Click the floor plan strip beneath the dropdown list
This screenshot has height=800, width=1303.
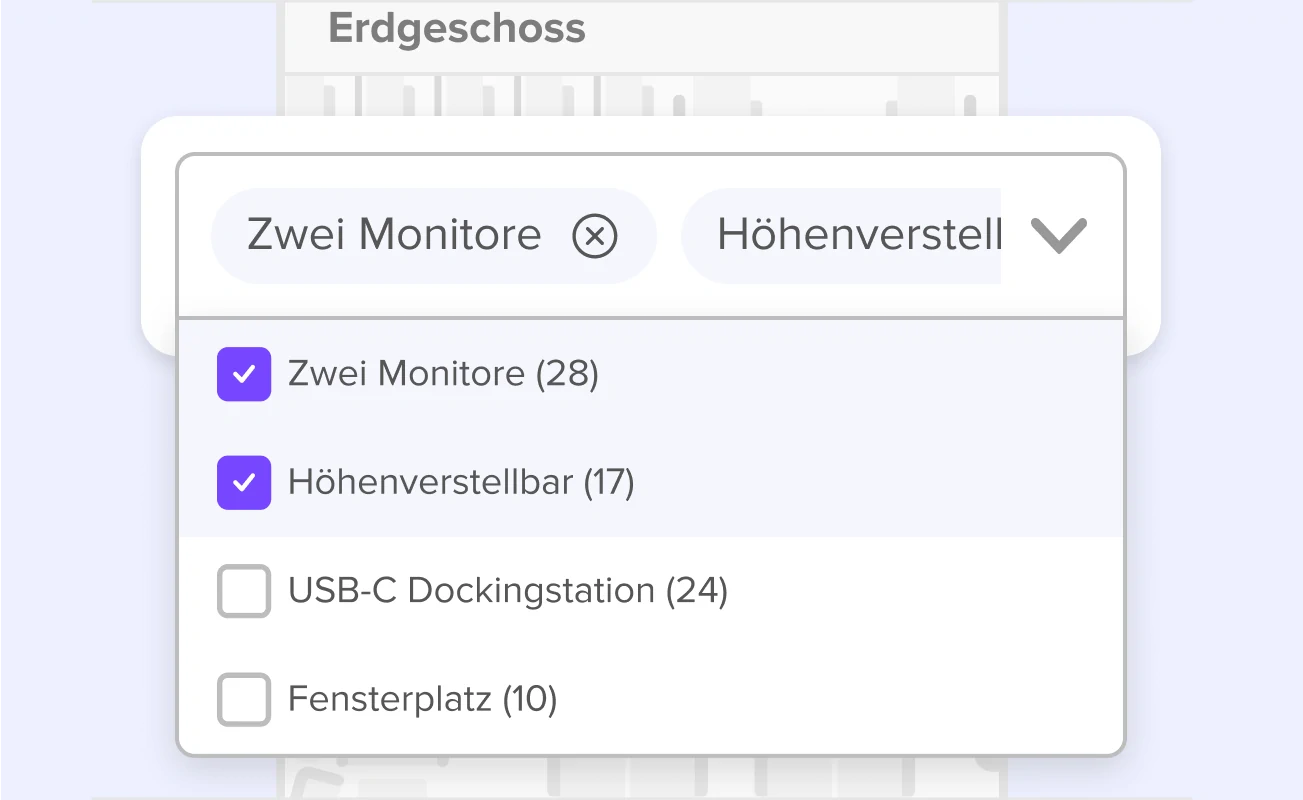point(641,778)
